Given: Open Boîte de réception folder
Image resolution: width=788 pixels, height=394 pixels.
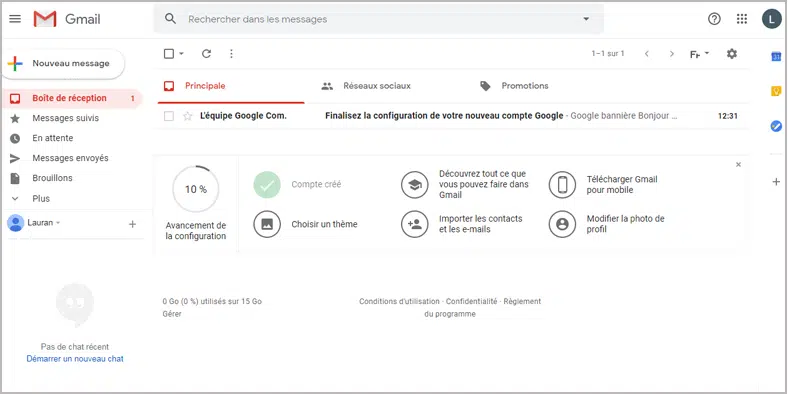Looking at the screenshot, I should click(71, 98).
